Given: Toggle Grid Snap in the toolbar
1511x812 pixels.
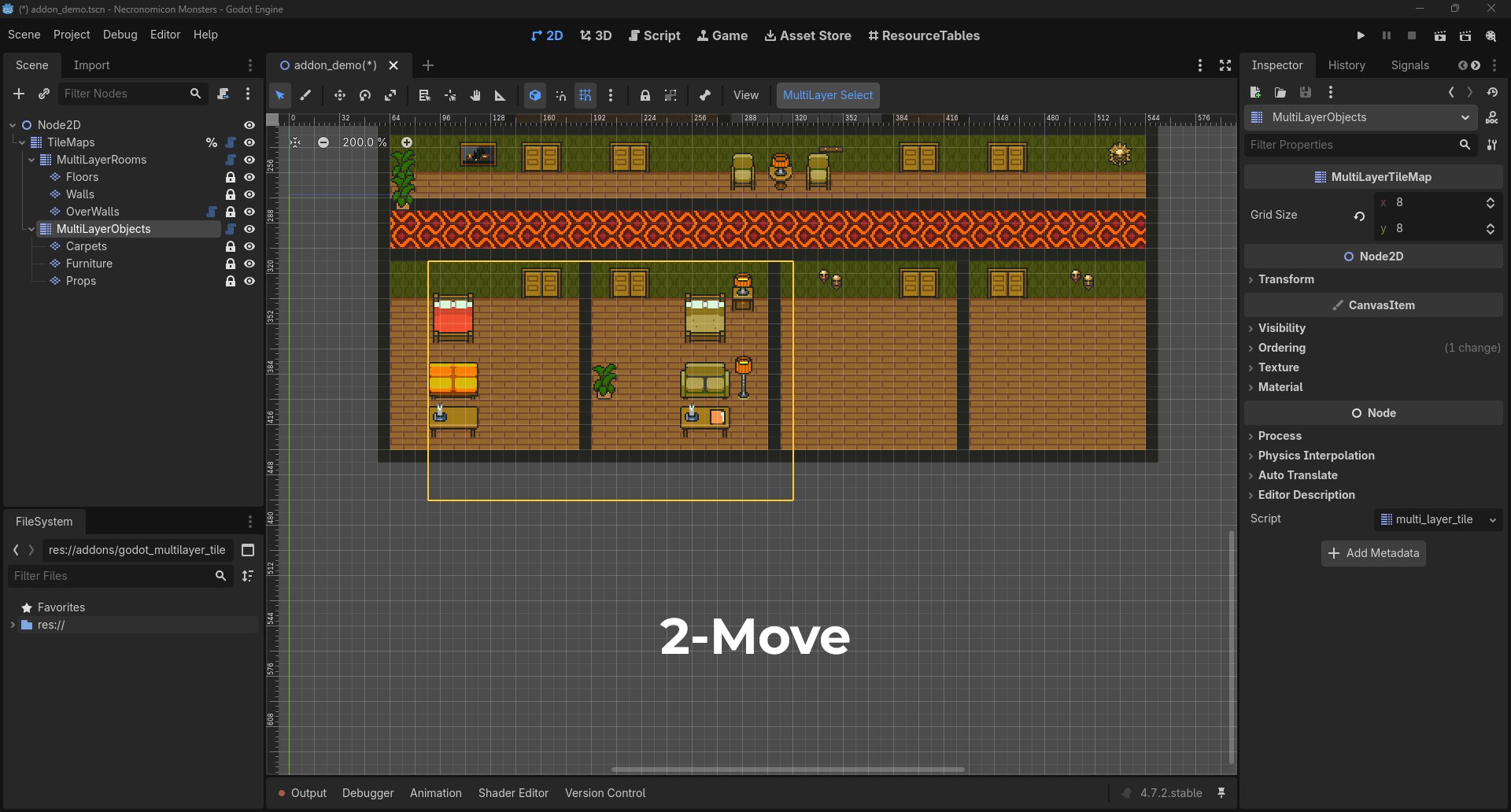Looking at the screenshot, I should click(586, 95).
